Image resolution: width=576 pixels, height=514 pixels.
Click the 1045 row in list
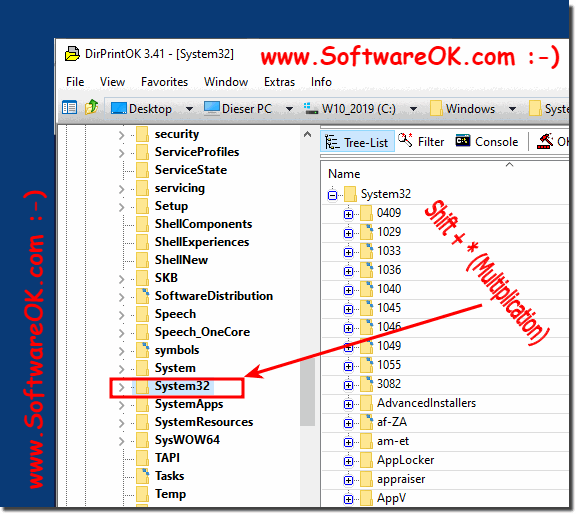(x=446, y=308)
